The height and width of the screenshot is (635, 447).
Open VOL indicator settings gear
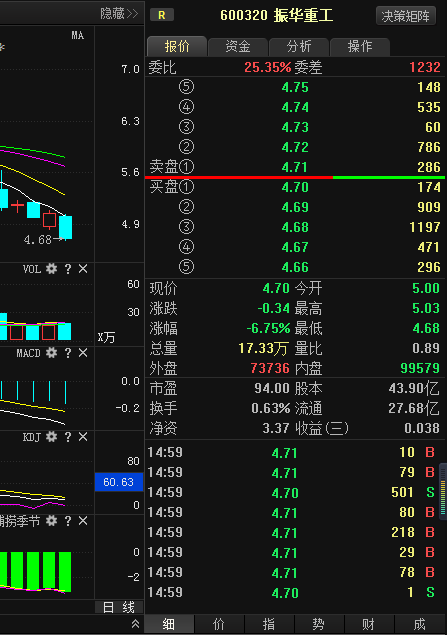tap(51, 268)
